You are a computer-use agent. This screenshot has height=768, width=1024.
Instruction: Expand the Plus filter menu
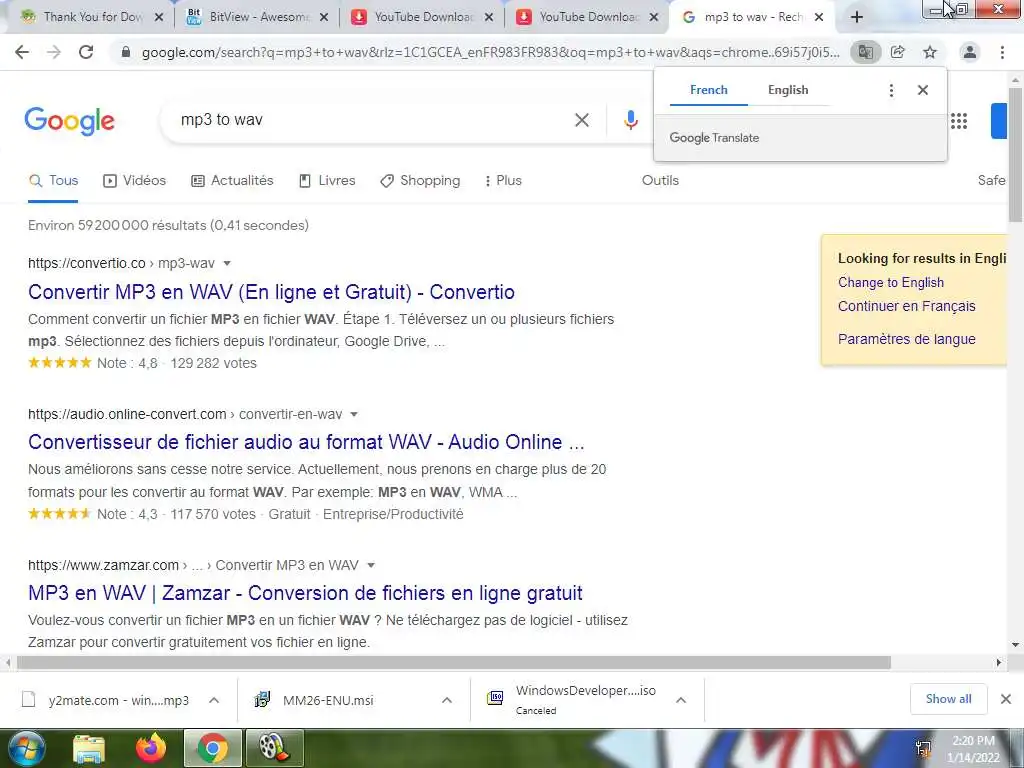(x=503, y=181)
